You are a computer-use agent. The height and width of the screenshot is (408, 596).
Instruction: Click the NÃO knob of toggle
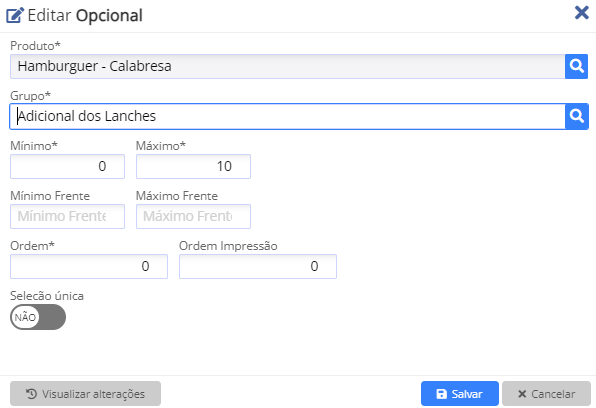click(x=25, y=317)
